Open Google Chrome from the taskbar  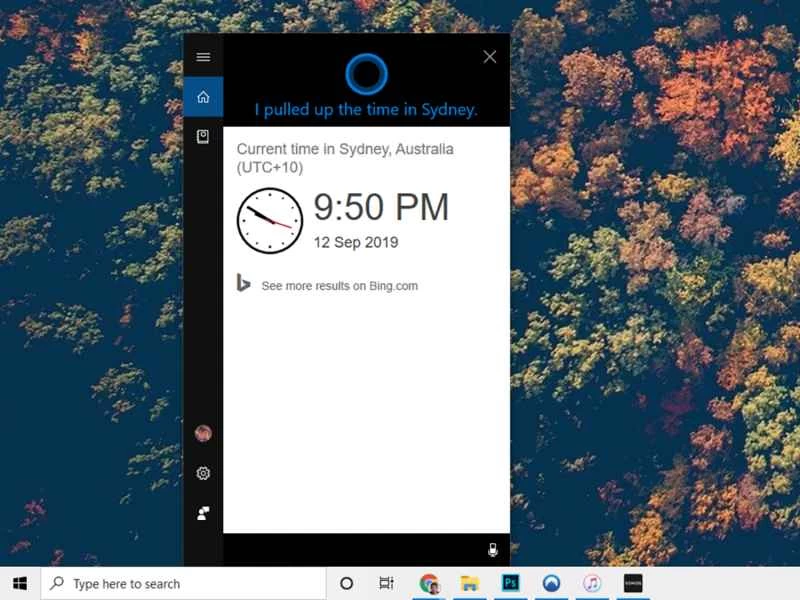pyautogui.click(x=429, y=583)
